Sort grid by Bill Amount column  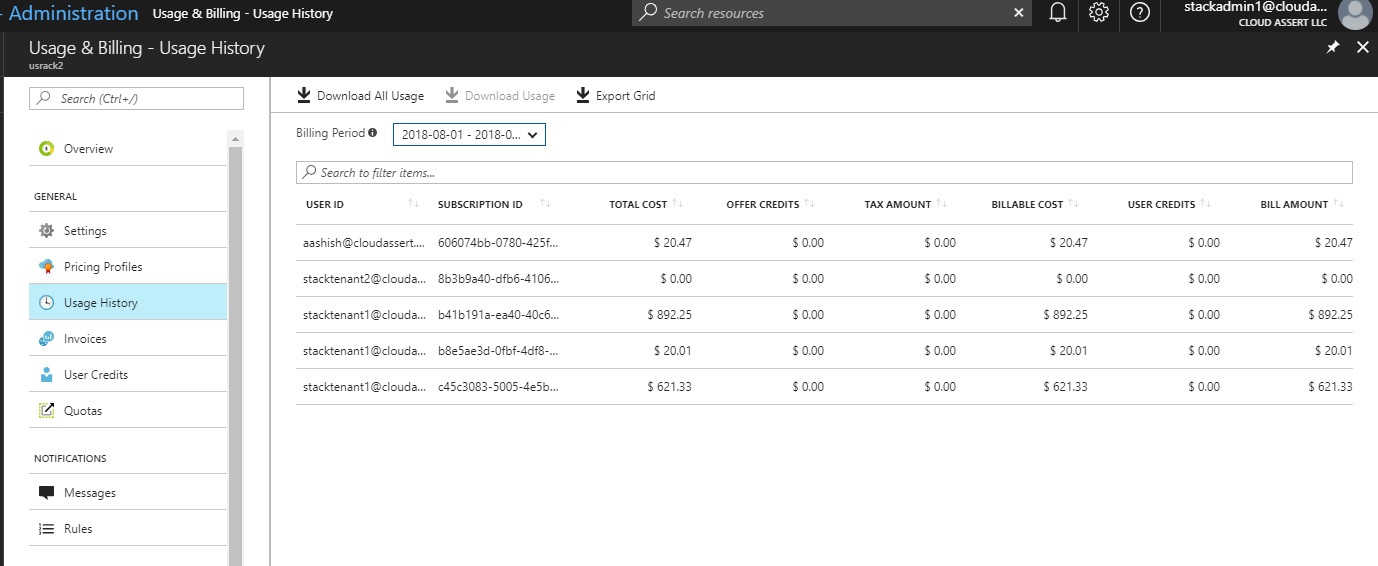pos(1294,204)
